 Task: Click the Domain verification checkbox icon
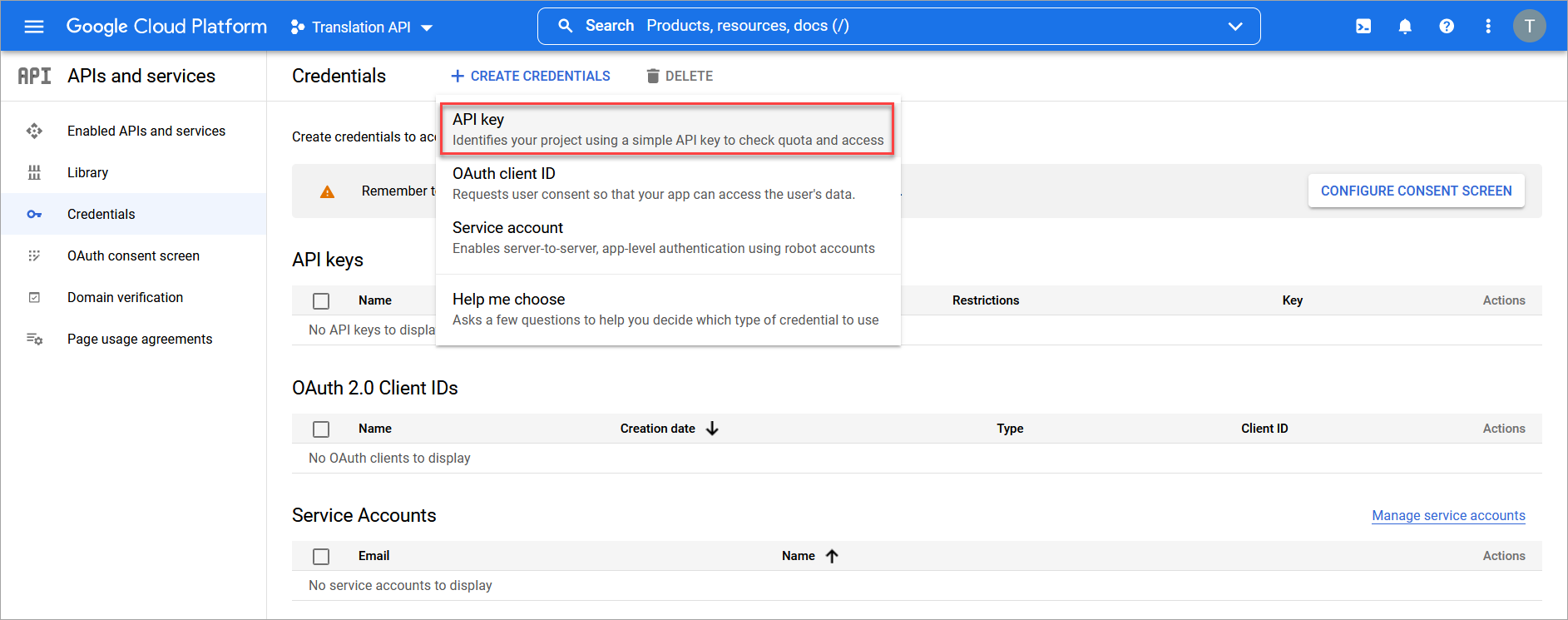[x=34, y=297]
